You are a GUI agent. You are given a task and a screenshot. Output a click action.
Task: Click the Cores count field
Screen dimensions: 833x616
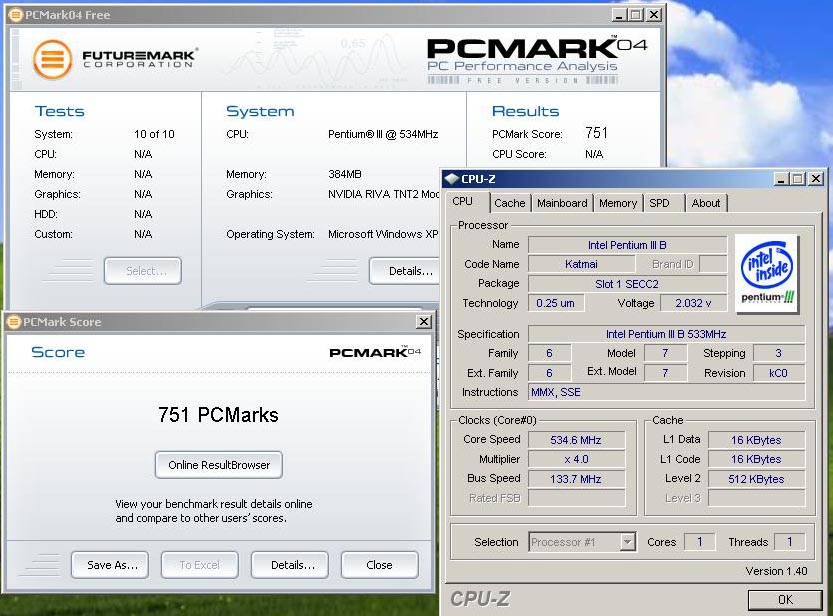pos(700,542)
